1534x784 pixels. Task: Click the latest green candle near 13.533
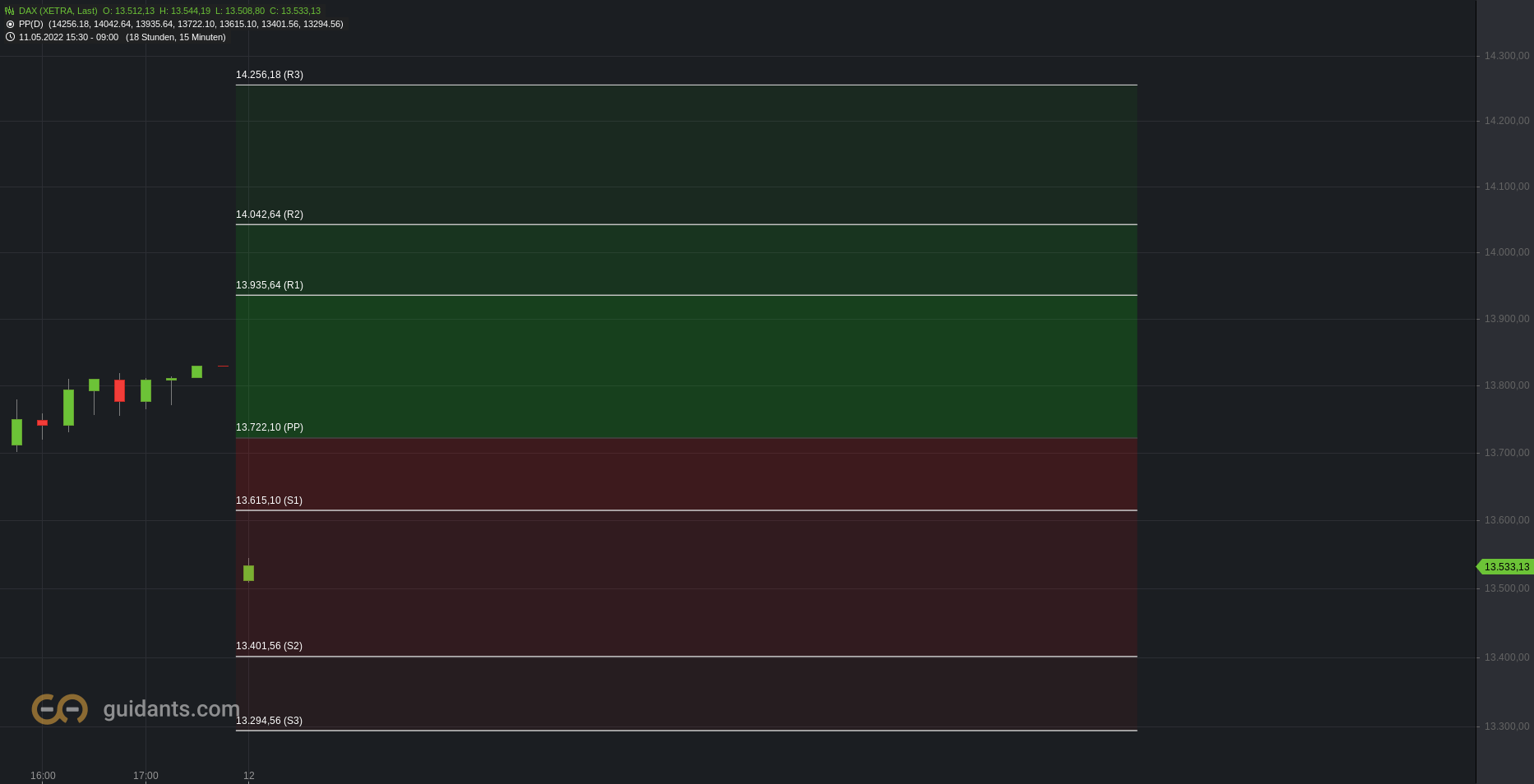coord(249,573)
